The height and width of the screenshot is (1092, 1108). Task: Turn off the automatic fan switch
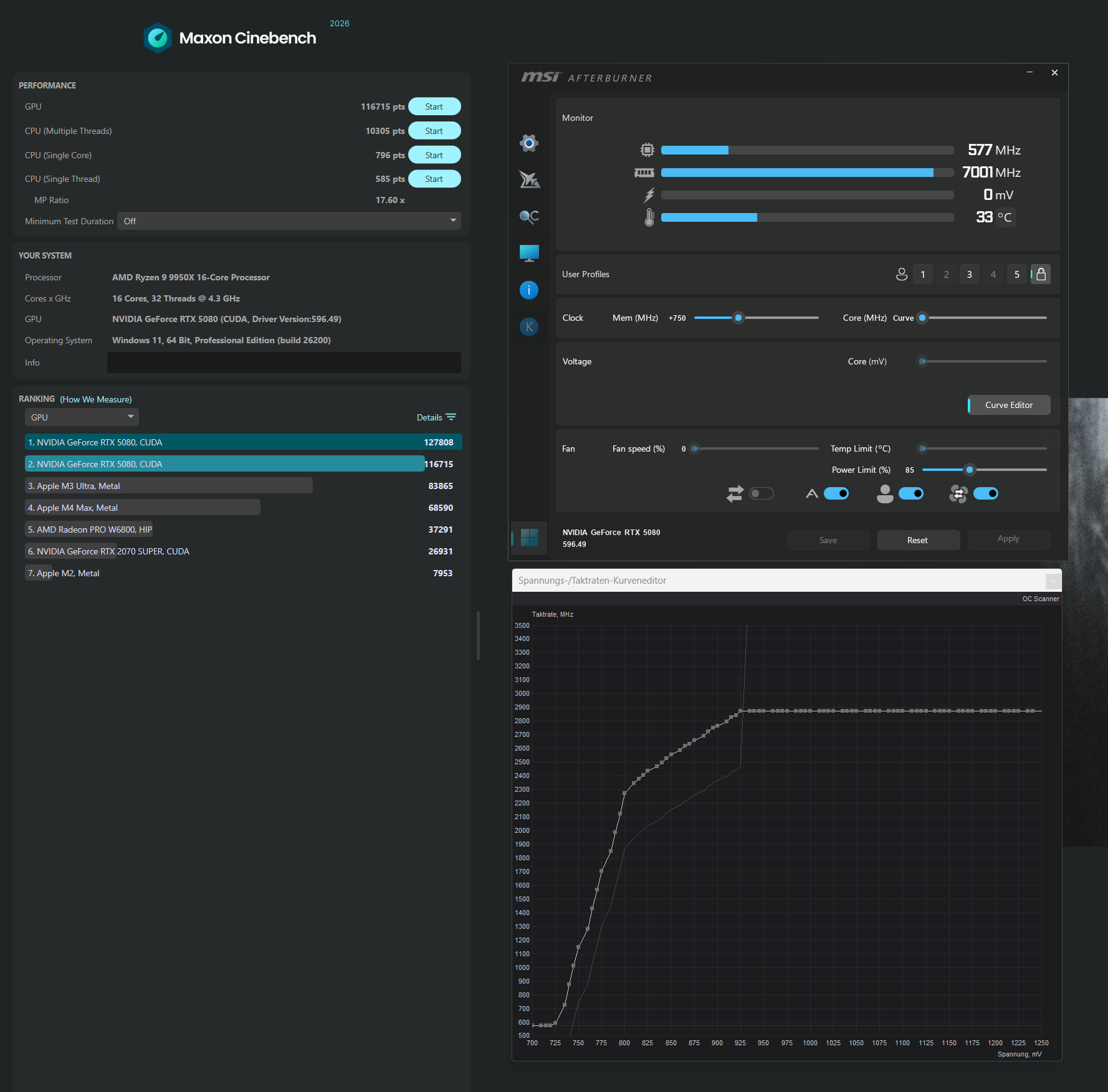[x=836, y=494]
